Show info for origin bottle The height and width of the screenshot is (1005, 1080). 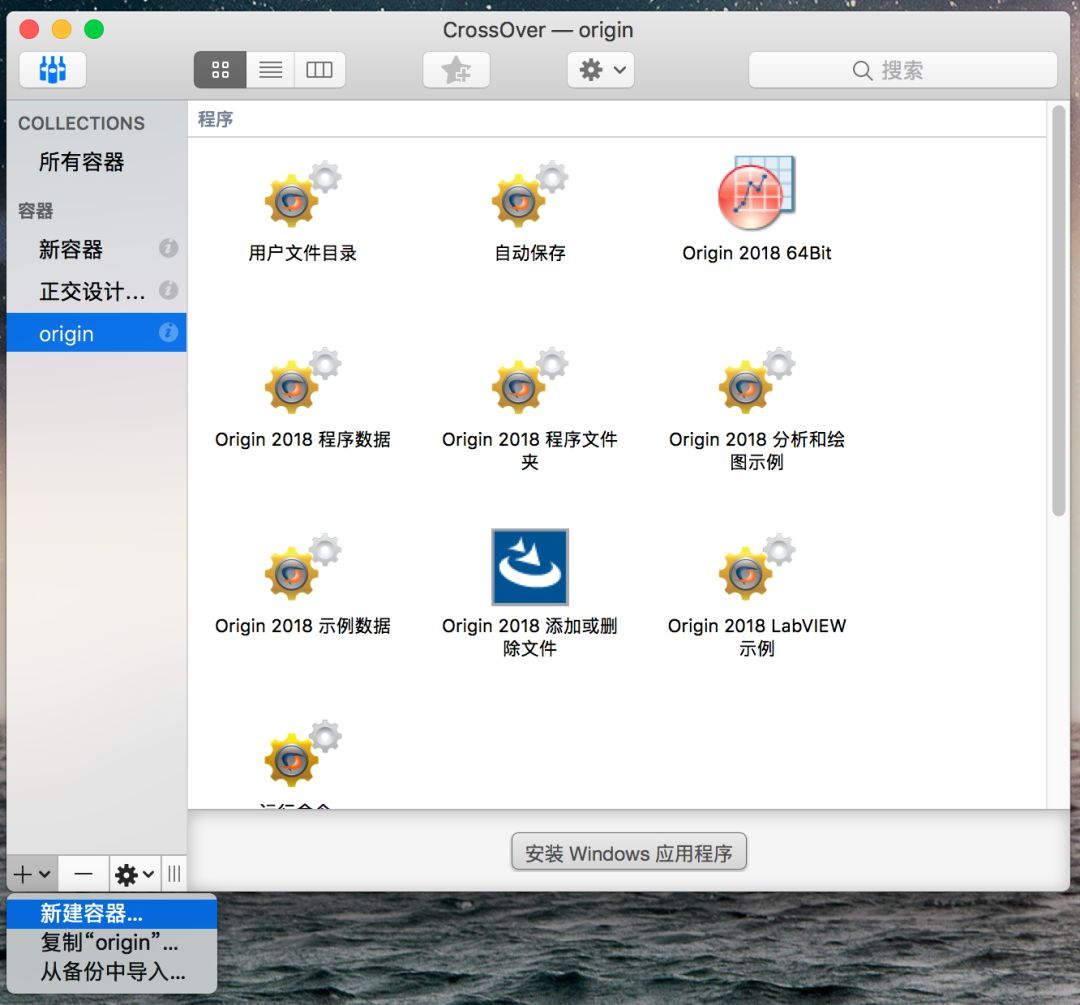coord(168,333)
